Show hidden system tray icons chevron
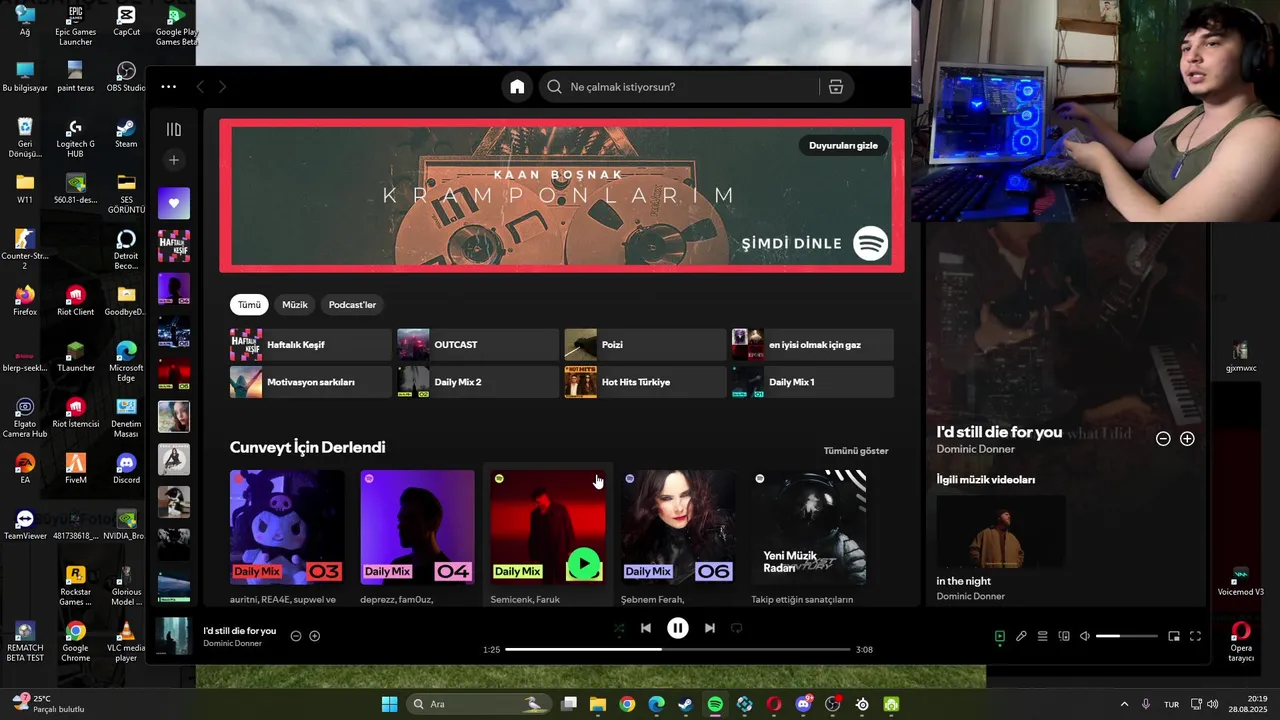 click(1124, 704)
